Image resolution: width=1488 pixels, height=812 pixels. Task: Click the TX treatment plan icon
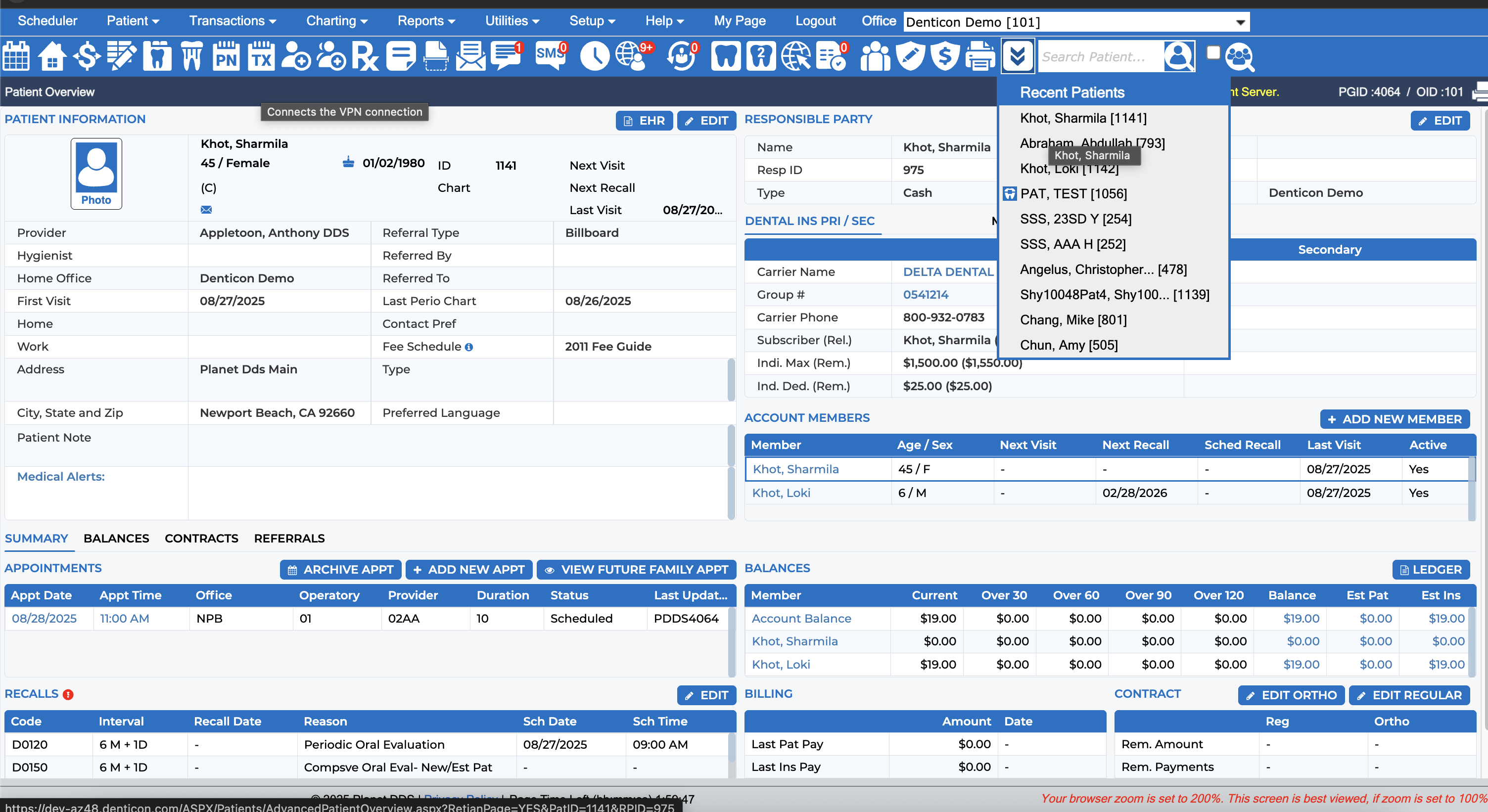262,56
